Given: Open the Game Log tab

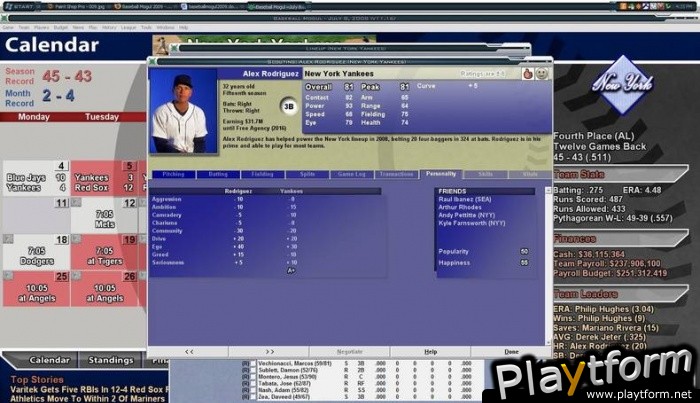Looking at the screenshot, I should click(x=352, y=174).
